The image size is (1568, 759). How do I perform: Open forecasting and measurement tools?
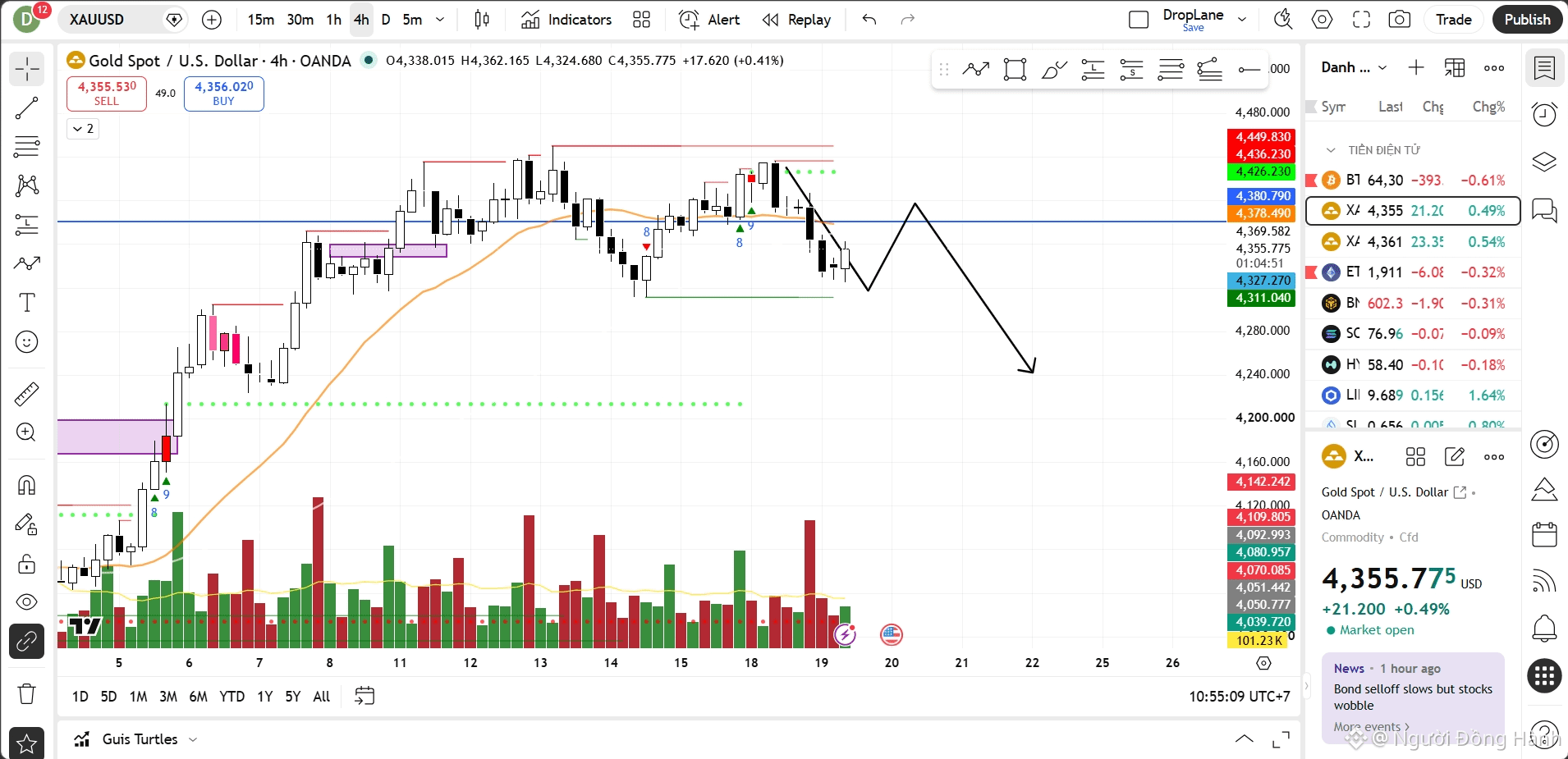[27, 225]
